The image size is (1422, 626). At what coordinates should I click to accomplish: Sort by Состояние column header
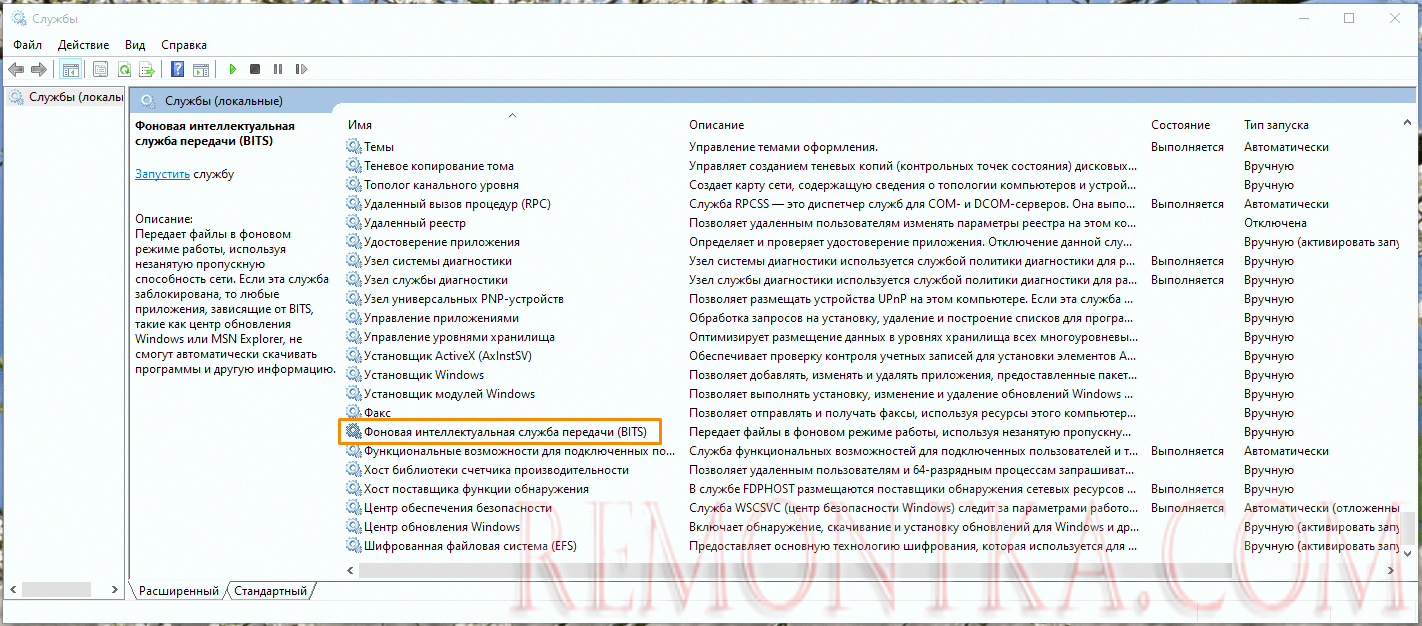[x=1180, y=125]
